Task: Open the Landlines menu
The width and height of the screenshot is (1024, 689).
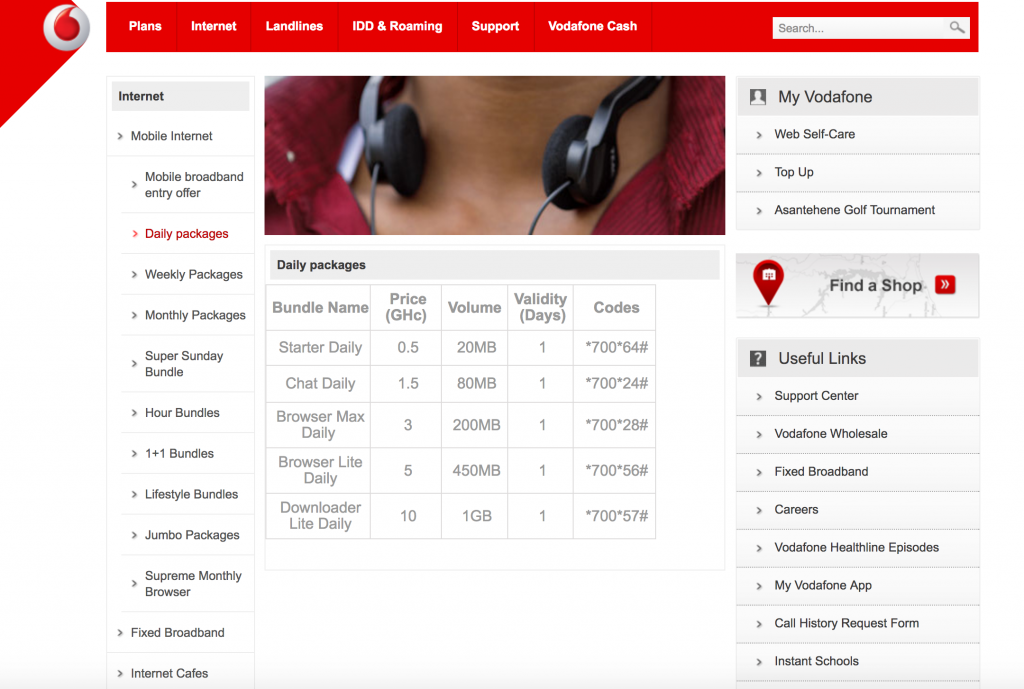Action: click(294, 26)
